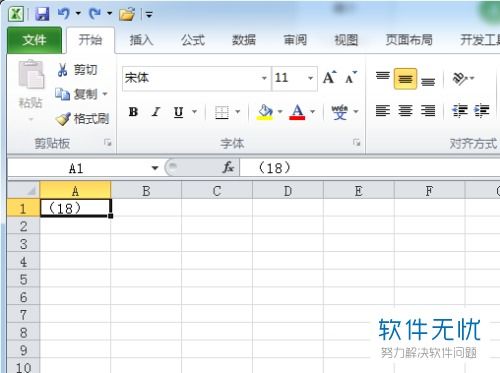Screen dimensions: 500x373
Task: Open Customize Quick Access Toolbar menu
Action: (149, 15)
